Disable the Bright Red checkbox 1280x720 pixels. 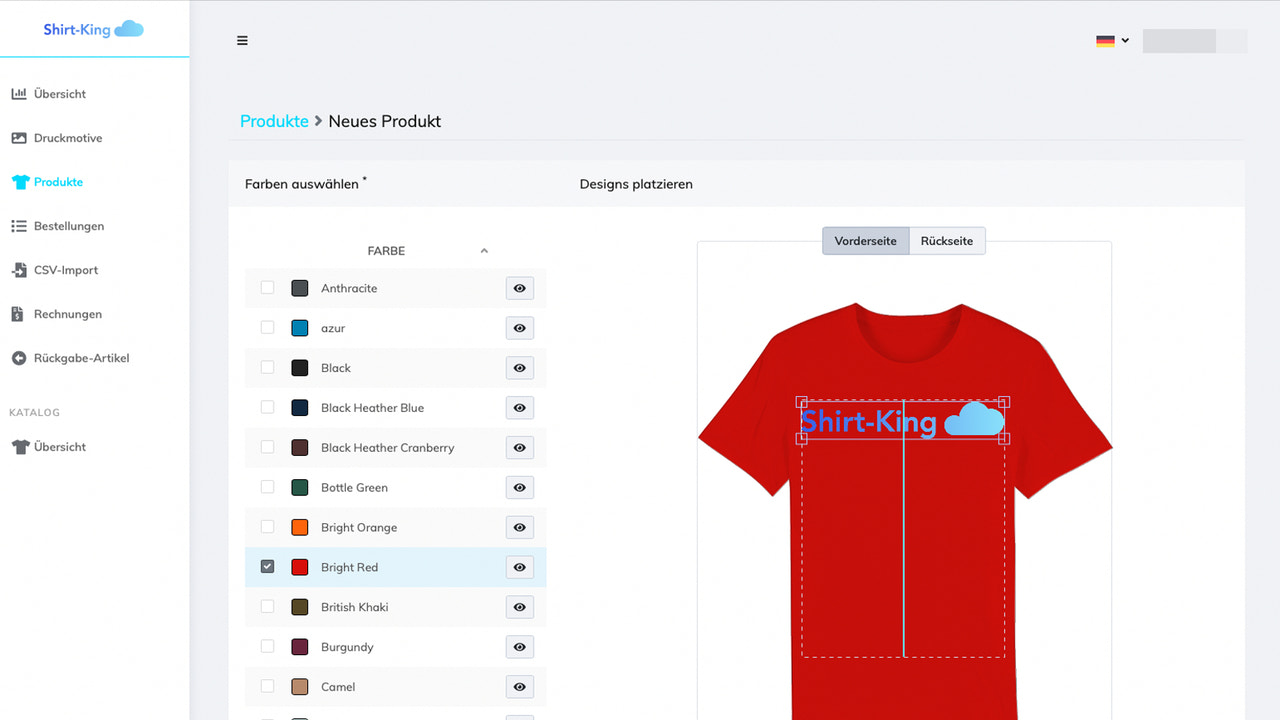(267, 566)
